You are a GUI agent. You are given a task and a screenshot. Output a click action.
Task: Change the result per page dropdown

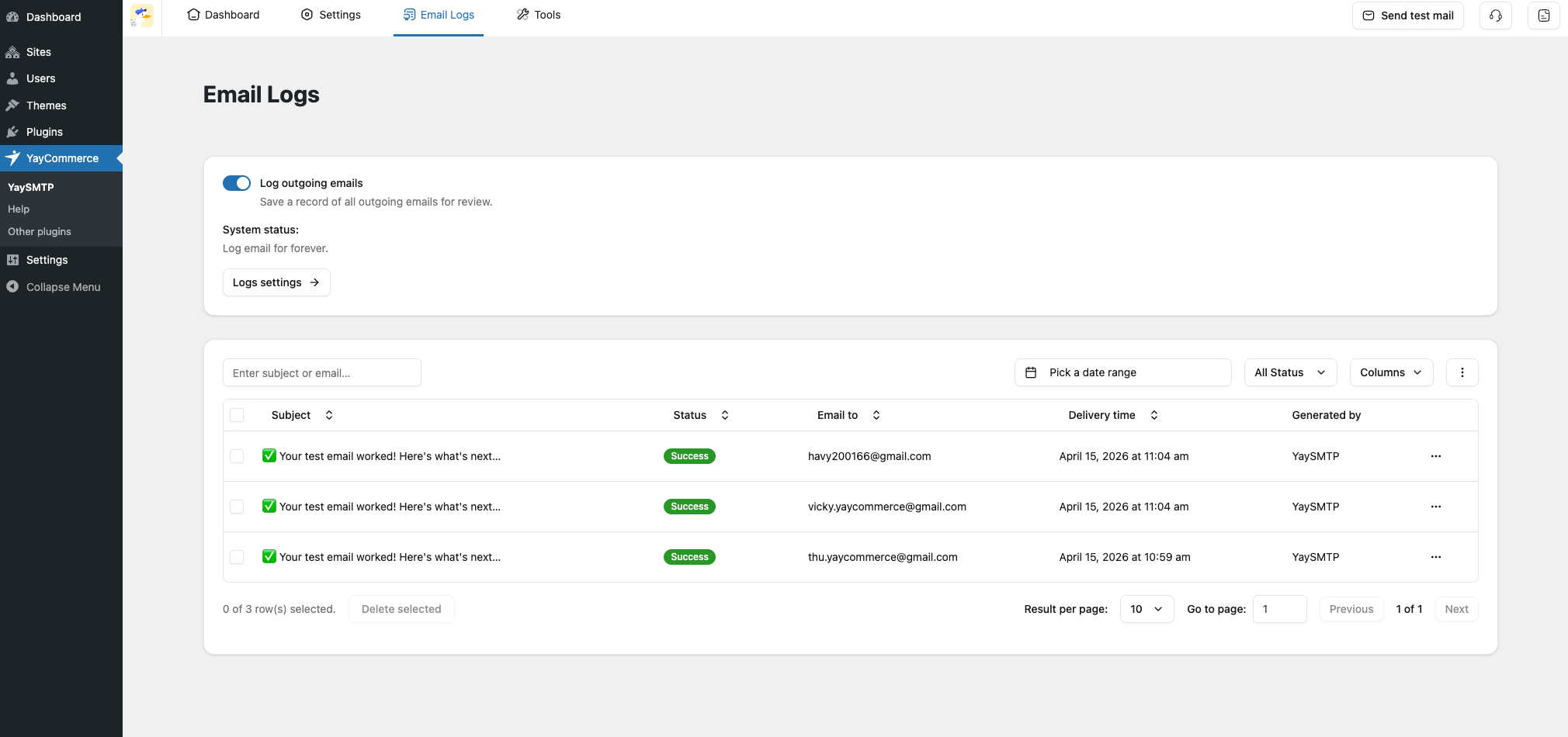point(1146,609)
